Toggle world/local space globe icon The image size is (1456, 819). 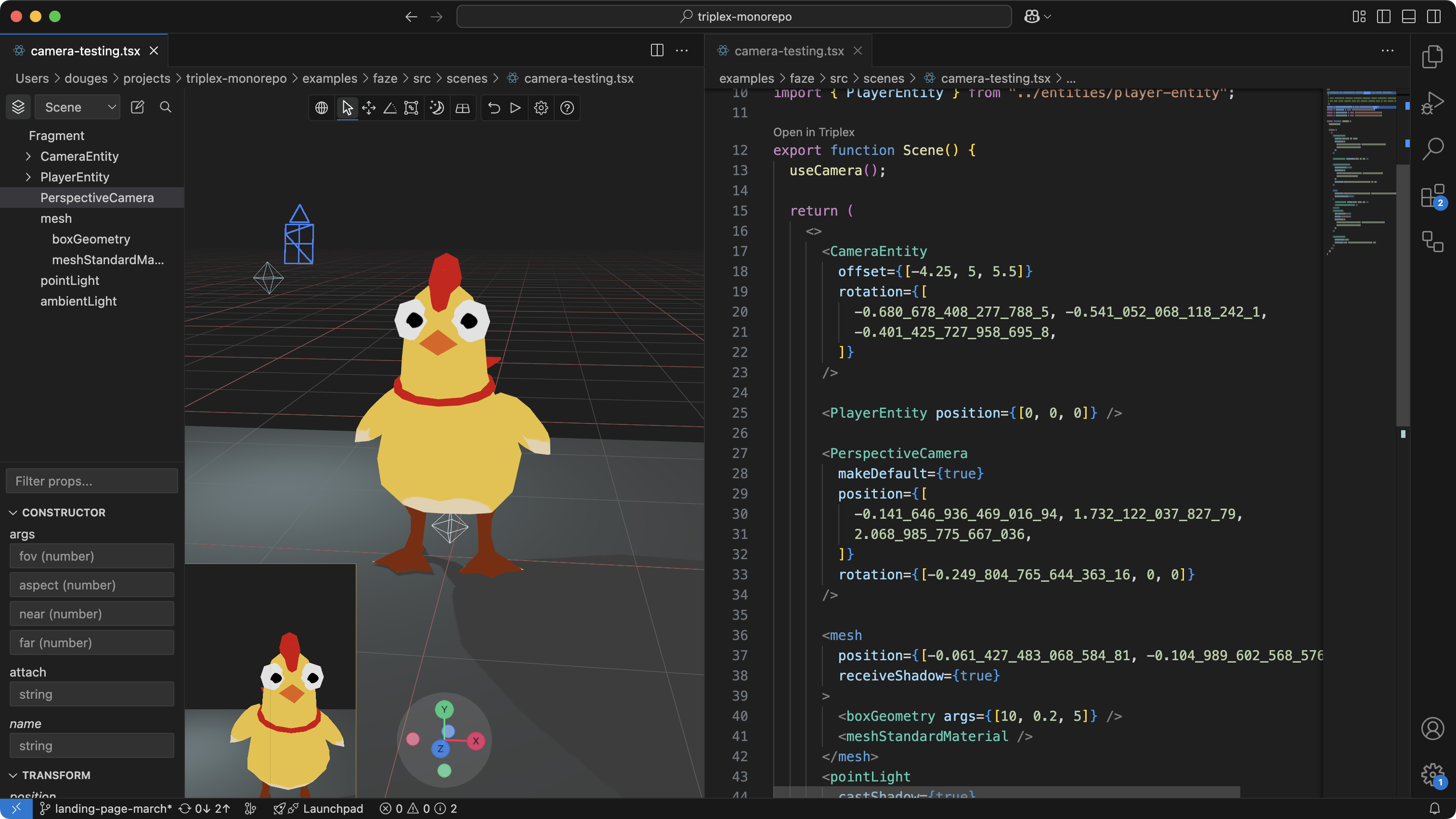[321, 107]
